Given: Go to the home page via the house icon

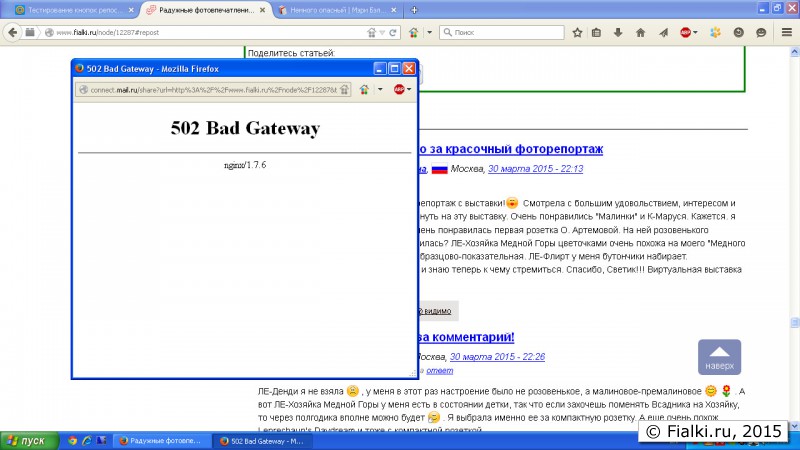Looking at the screenshot, I should pos(640,32).
